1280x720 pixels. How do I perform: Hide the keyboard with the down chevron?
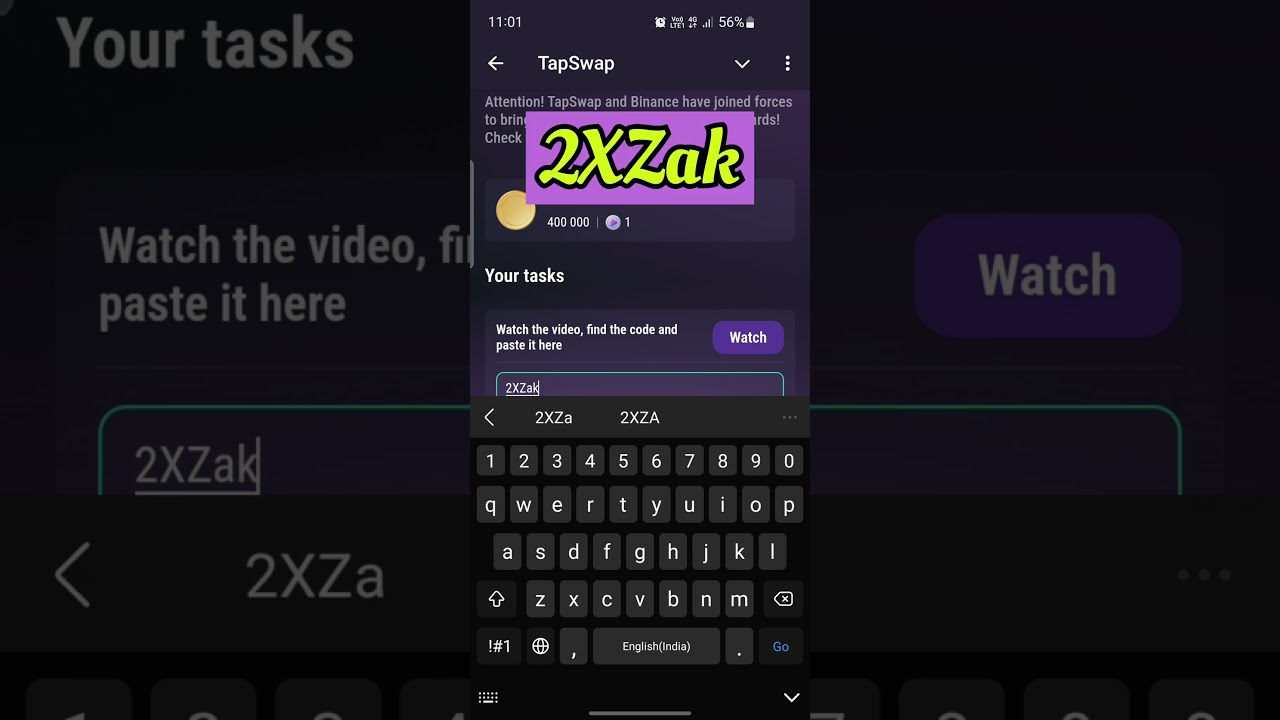791,697
